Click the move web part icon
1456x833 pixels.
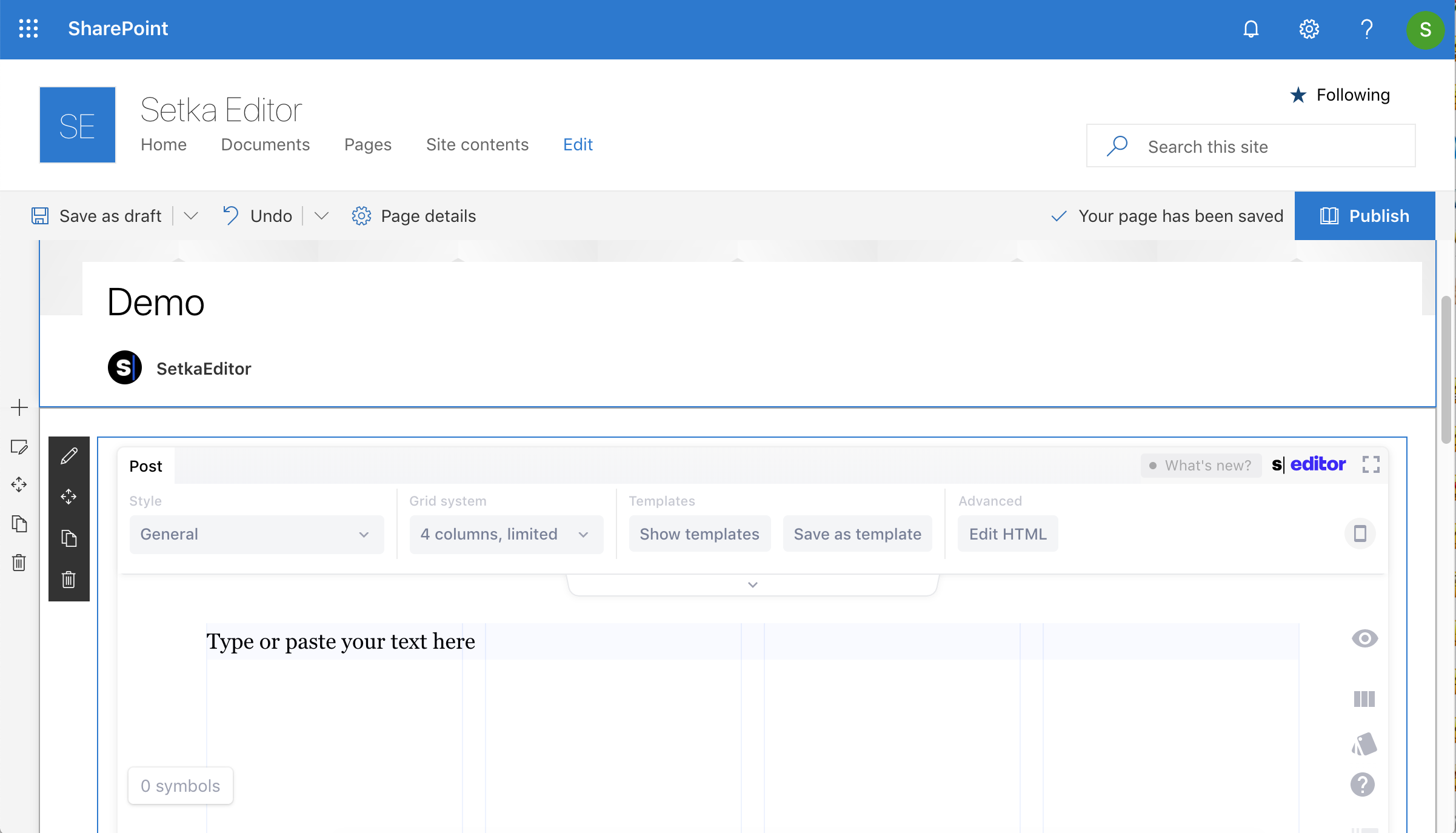pyautogui.click(x=69, y=497)
